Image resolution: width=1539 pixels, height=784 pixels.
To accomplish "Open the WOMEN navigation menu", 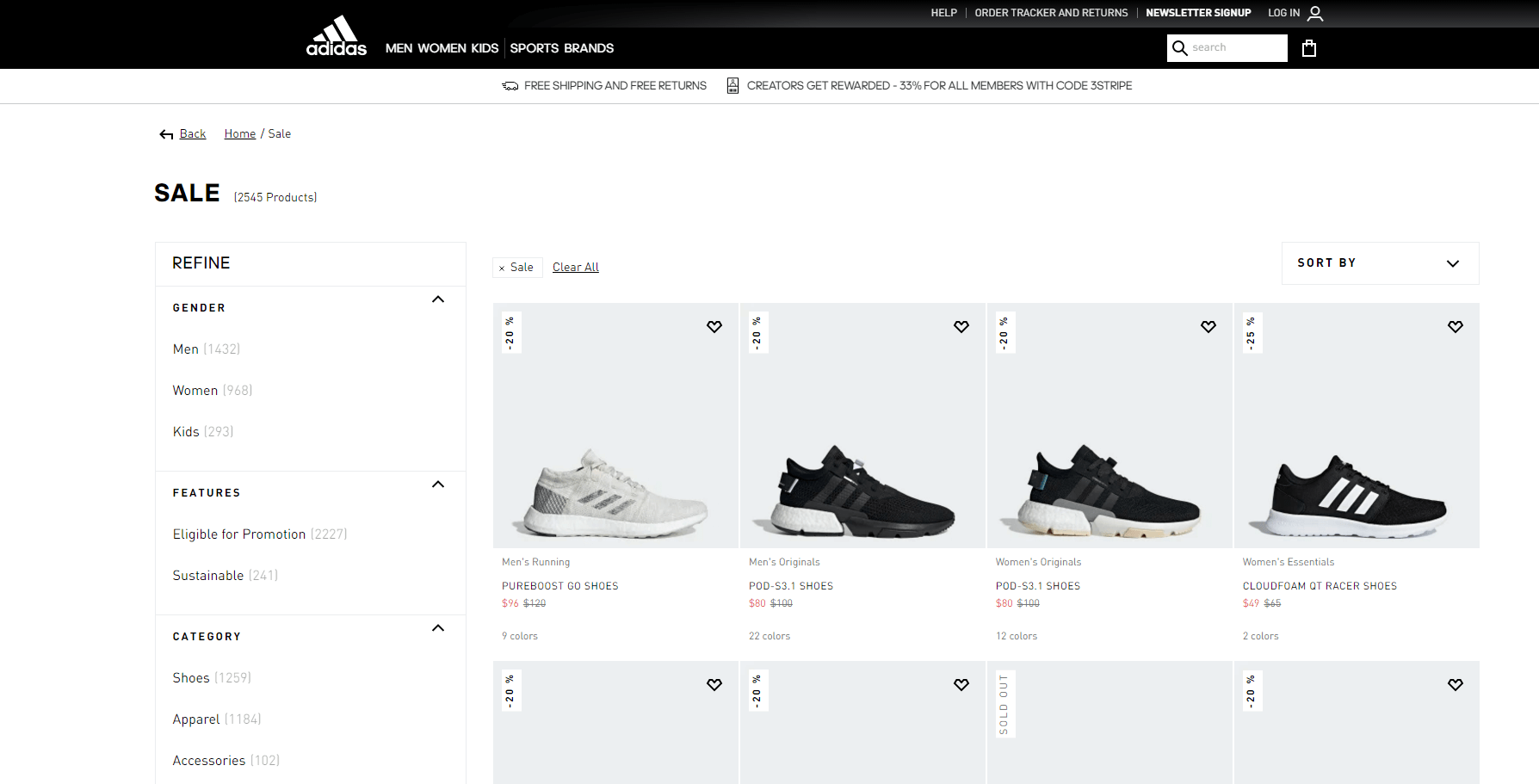I will point(442,48).
